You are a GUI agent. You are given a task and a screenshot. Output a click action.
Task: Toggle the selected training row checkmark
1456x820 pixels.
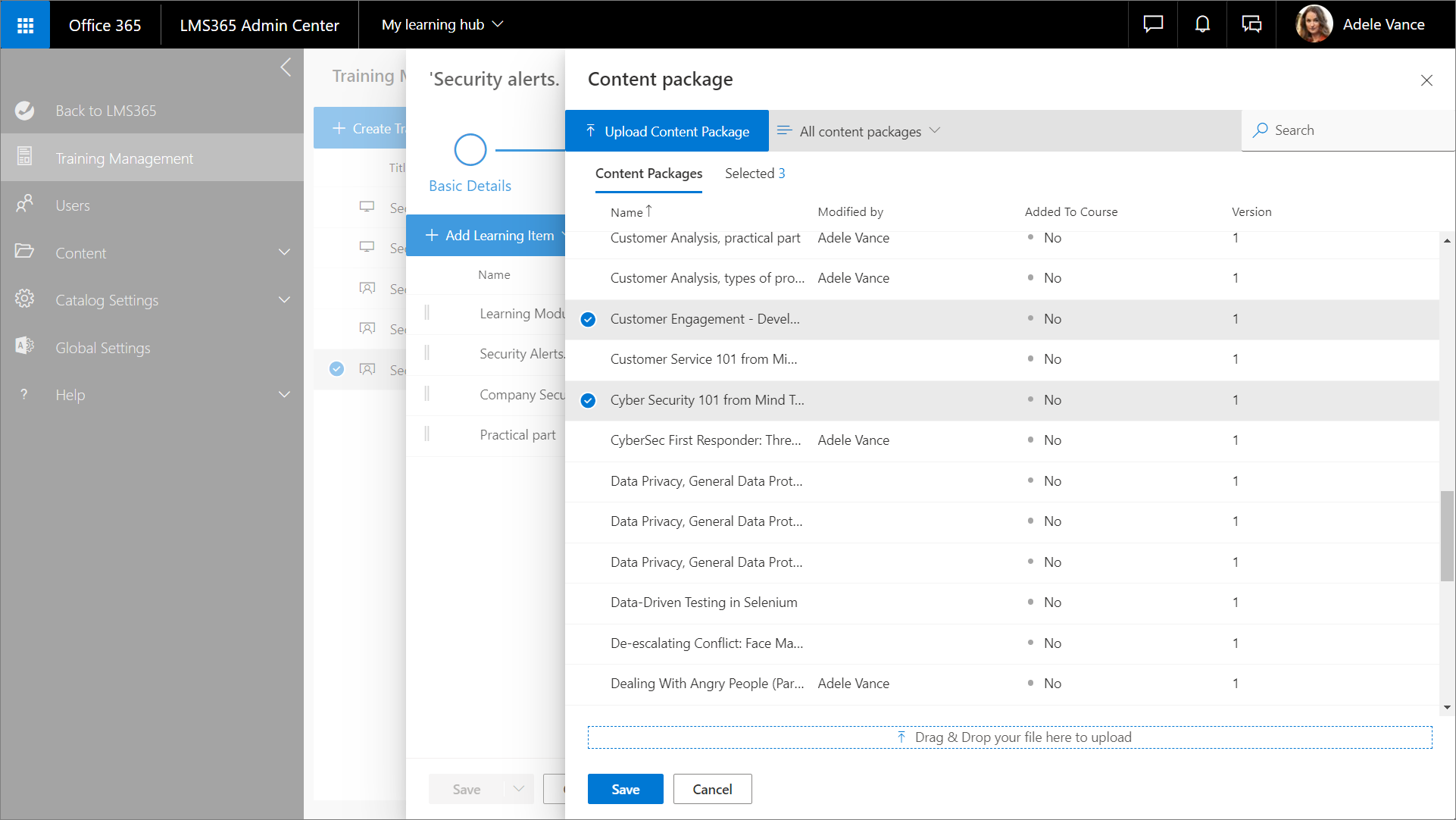tap(336, 369)
